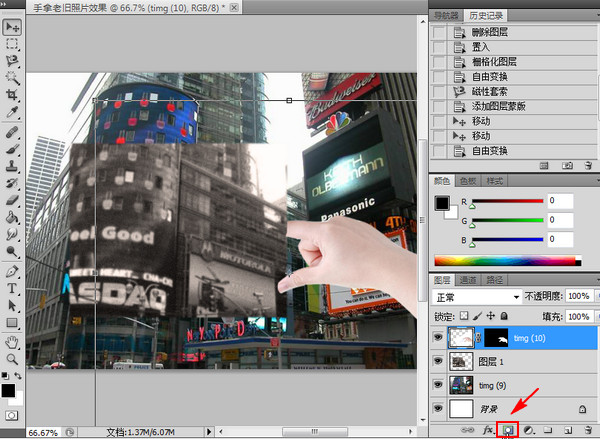The width and height of the screenshot is (600, 439).
Task: Select the Paint Bucket tool
Action: pyautogui.click(x=12, y=217)
